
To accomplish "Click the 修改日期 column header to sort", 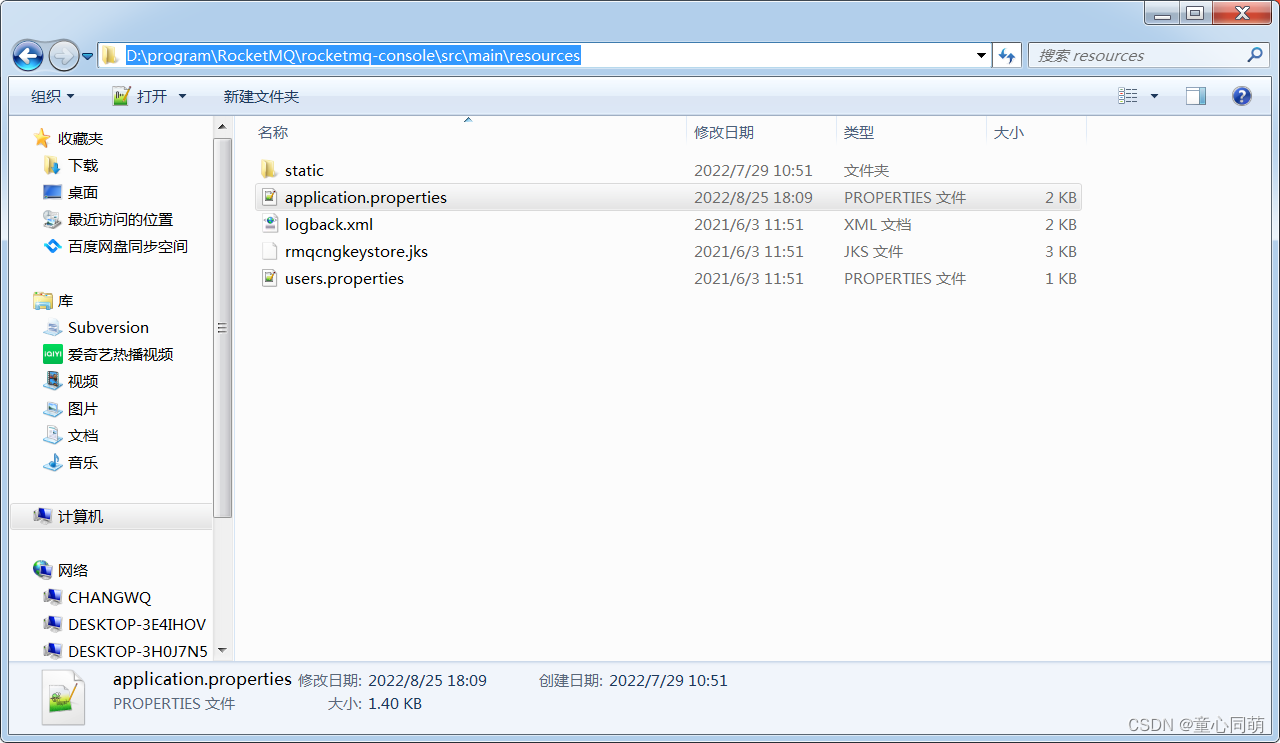I will 723,131.
